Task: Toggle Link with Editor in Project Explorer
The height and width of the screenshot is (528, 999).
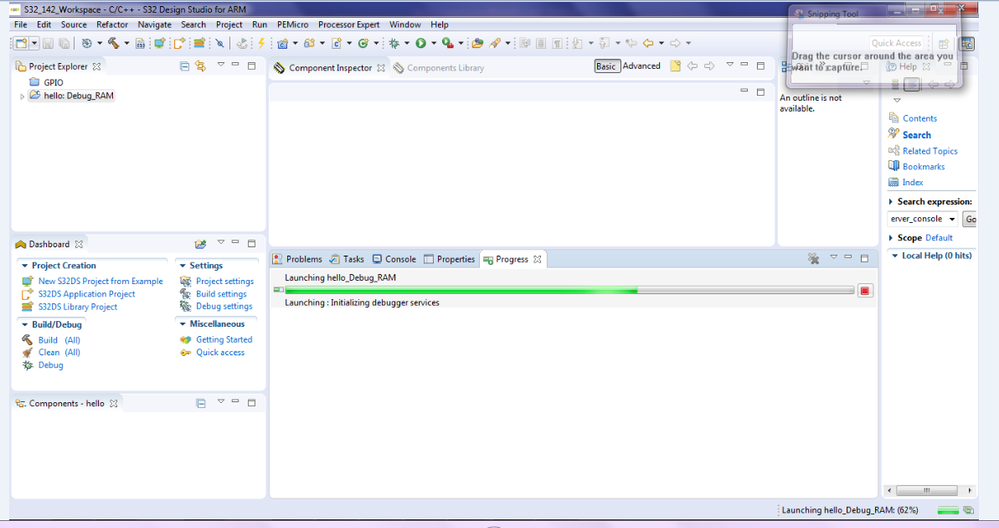Action: tap(201, 66)
